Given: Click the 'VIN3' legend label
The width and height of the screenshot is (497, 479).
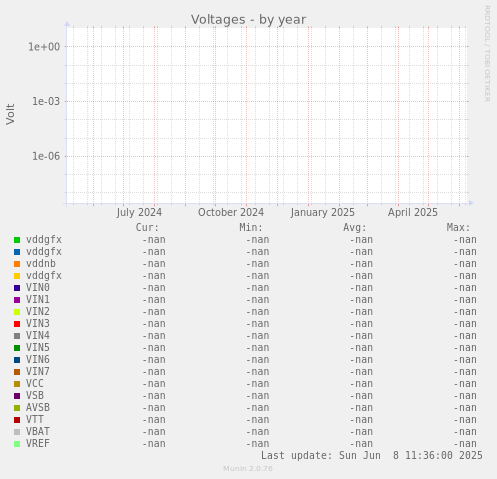Looking at the screenshot, I should (38, 324).
